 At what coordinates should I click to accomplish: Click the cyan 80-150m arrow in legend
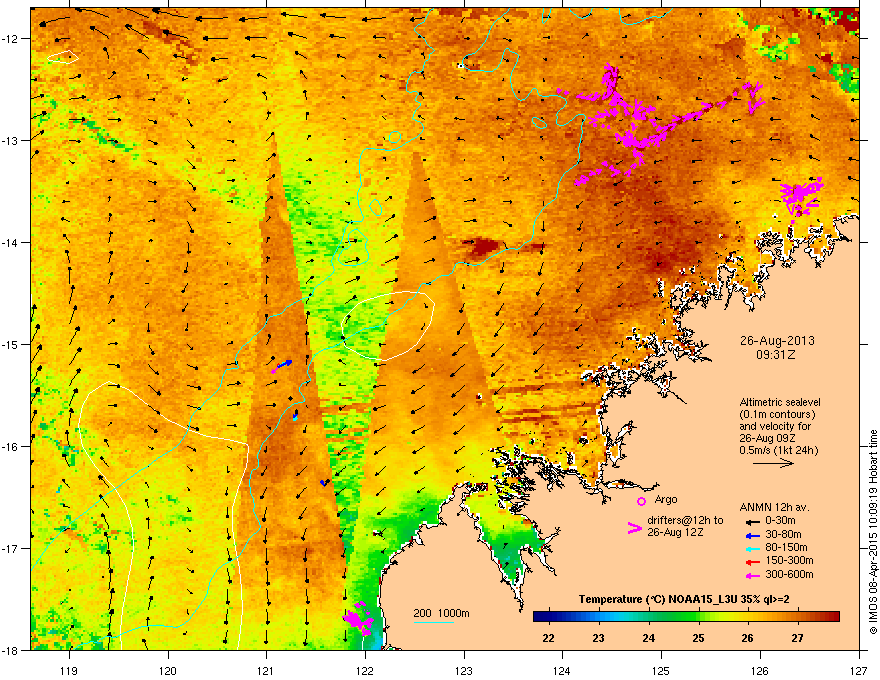tap(752, 548)
